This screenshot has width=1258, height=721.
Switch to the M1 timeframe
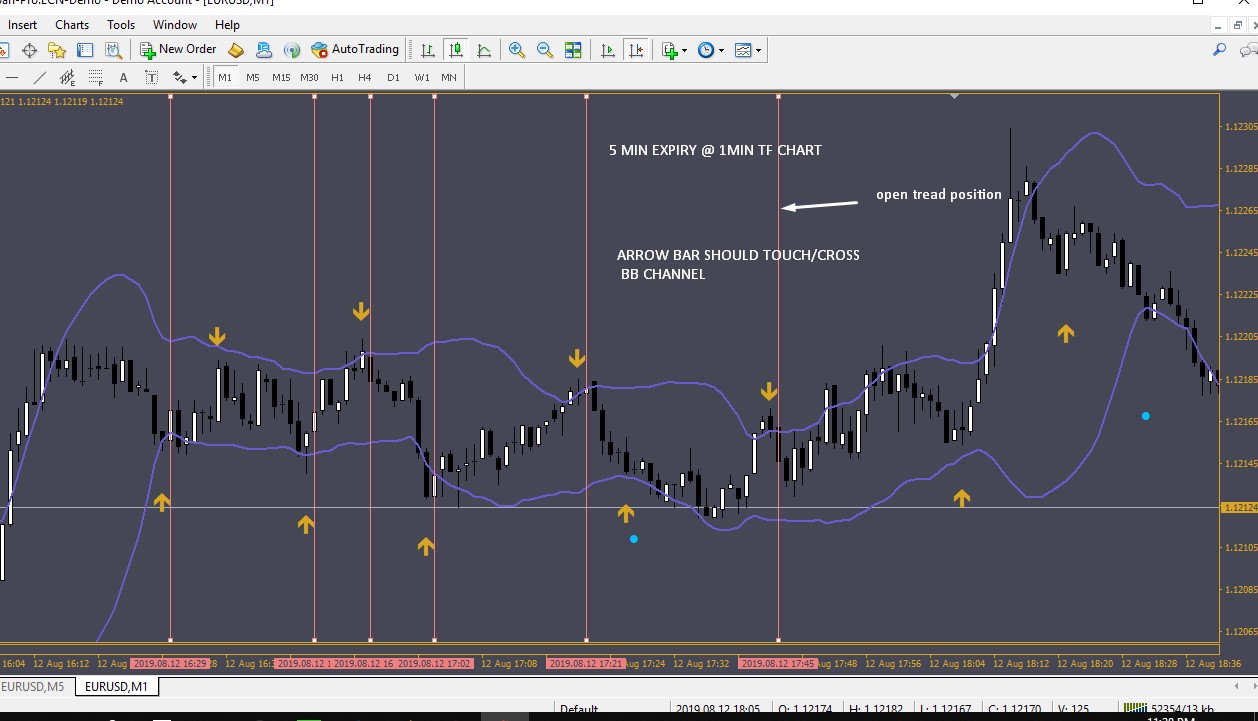225,77
